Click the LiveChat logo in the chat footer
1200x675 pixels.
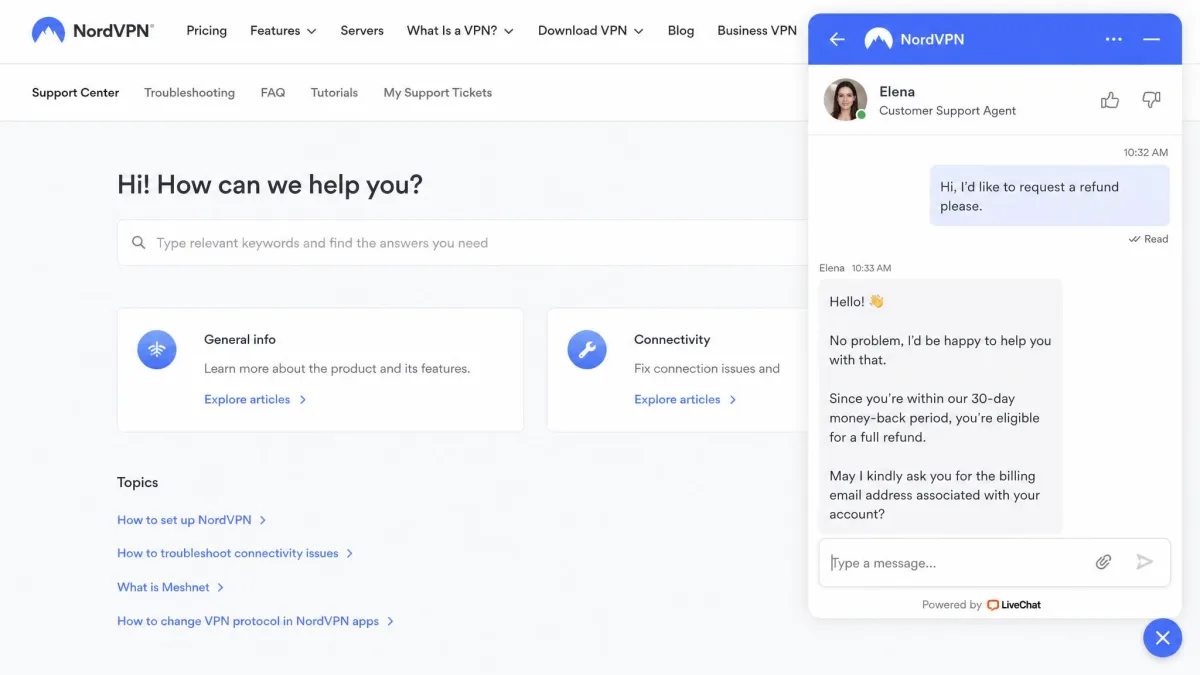[x=1014, y=605]
